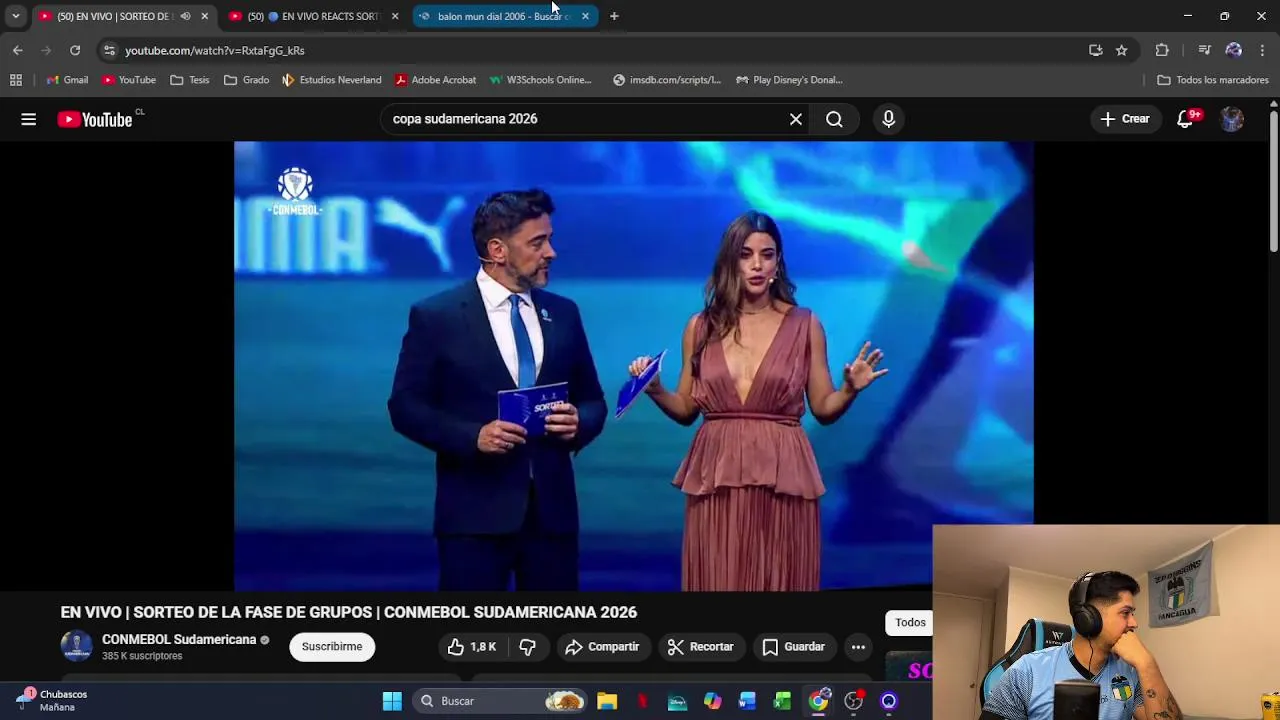Open the Adobe Acrobat bookmark
This screenshot has width=1280, height=720.
pyautogui.click(x=435, y=80)
